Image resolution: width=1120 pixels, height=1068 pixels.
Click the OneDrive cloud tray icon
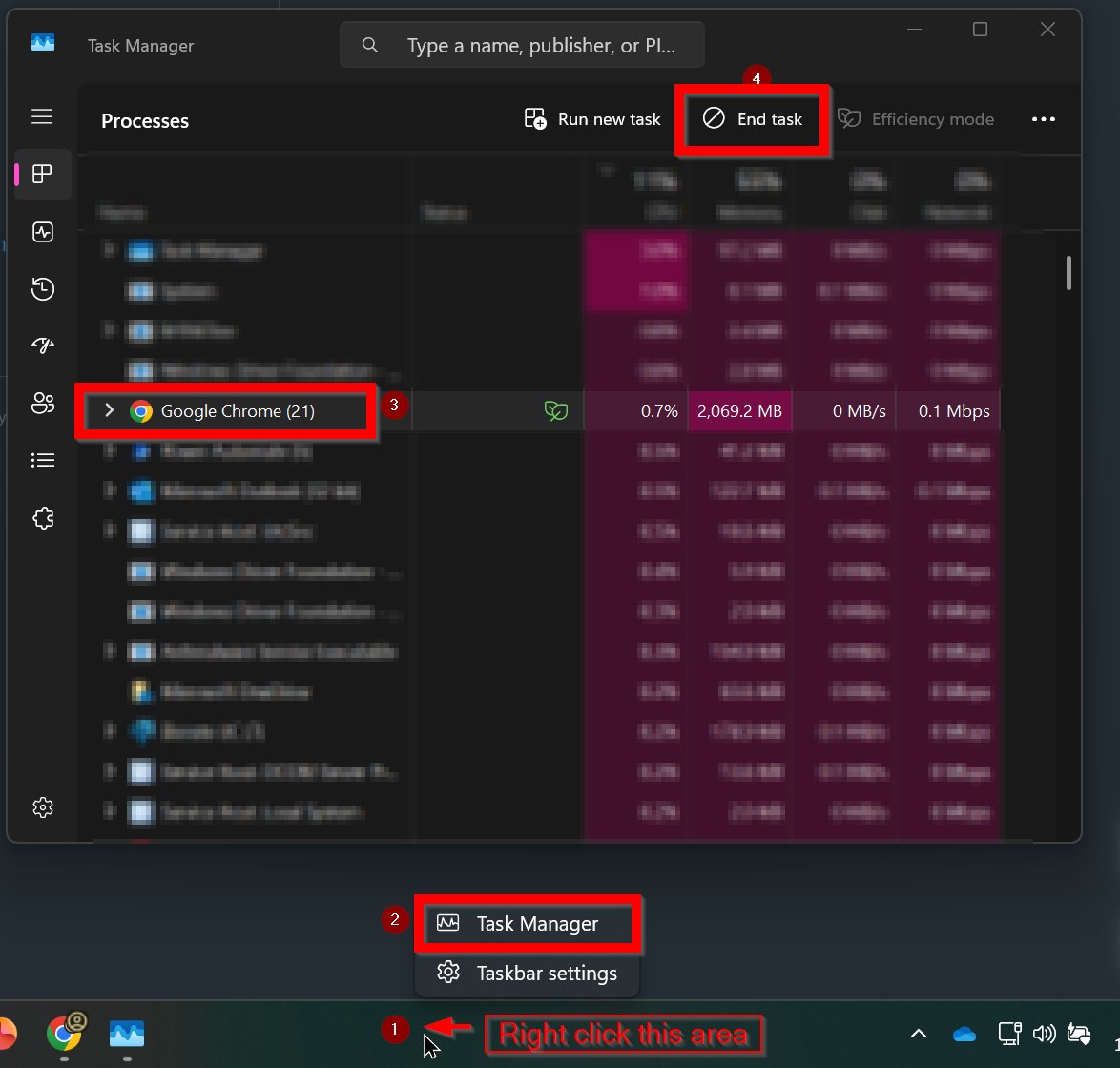point(964,1034)
